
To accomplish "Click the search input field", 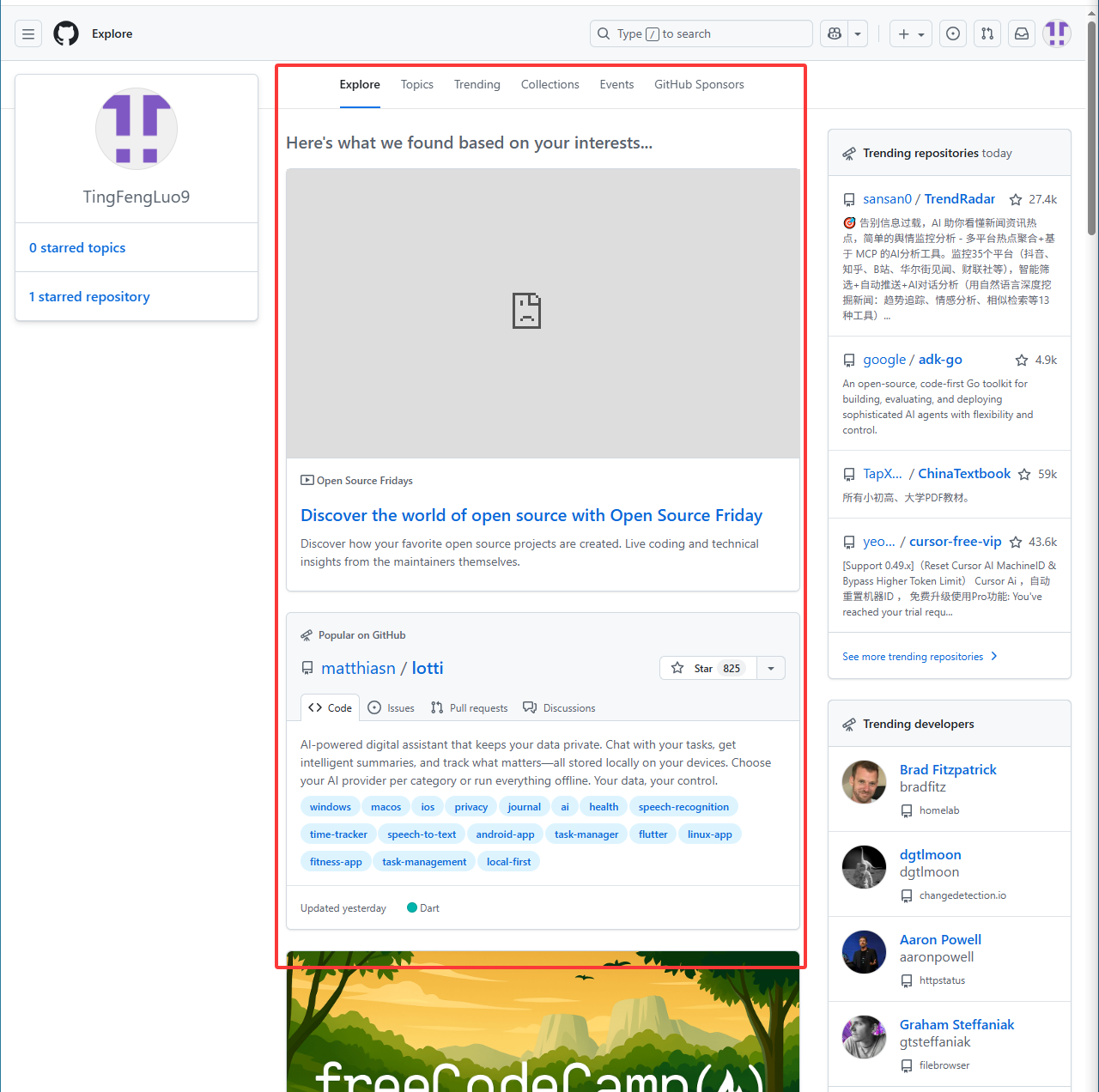I will (x=701, y=33).
